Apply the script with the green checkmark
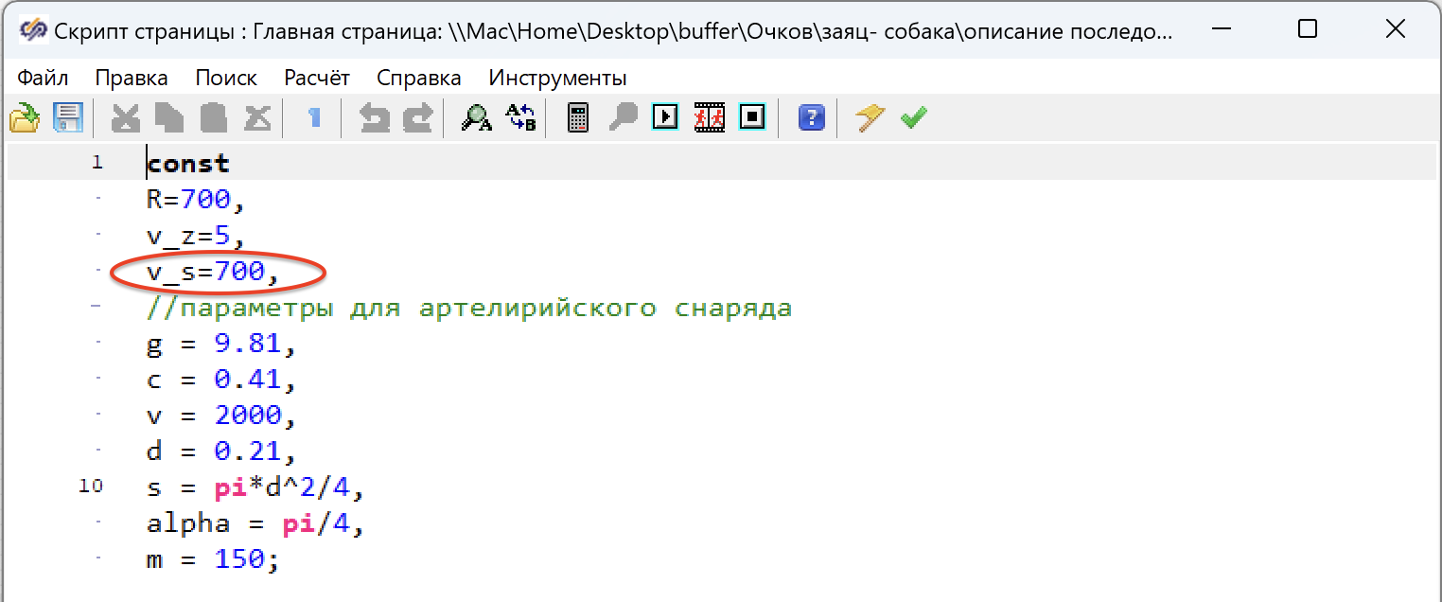 tap(913, 118)
